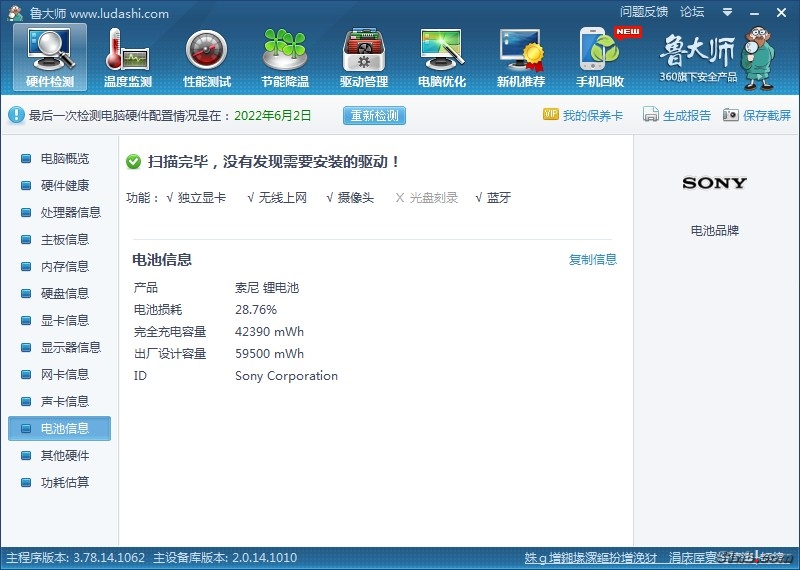The height and width of the screenshot is (570, 800).
Task: Open 新机推荐 new PC recommendation icon
Action: [521, 57]
